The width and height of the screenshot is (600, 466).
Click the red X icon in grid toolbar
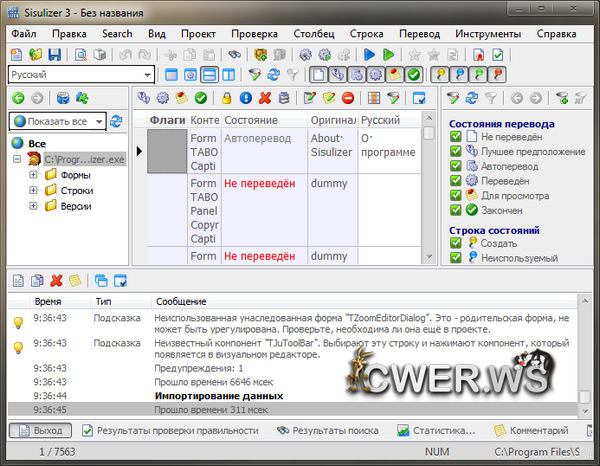(265, 97)
